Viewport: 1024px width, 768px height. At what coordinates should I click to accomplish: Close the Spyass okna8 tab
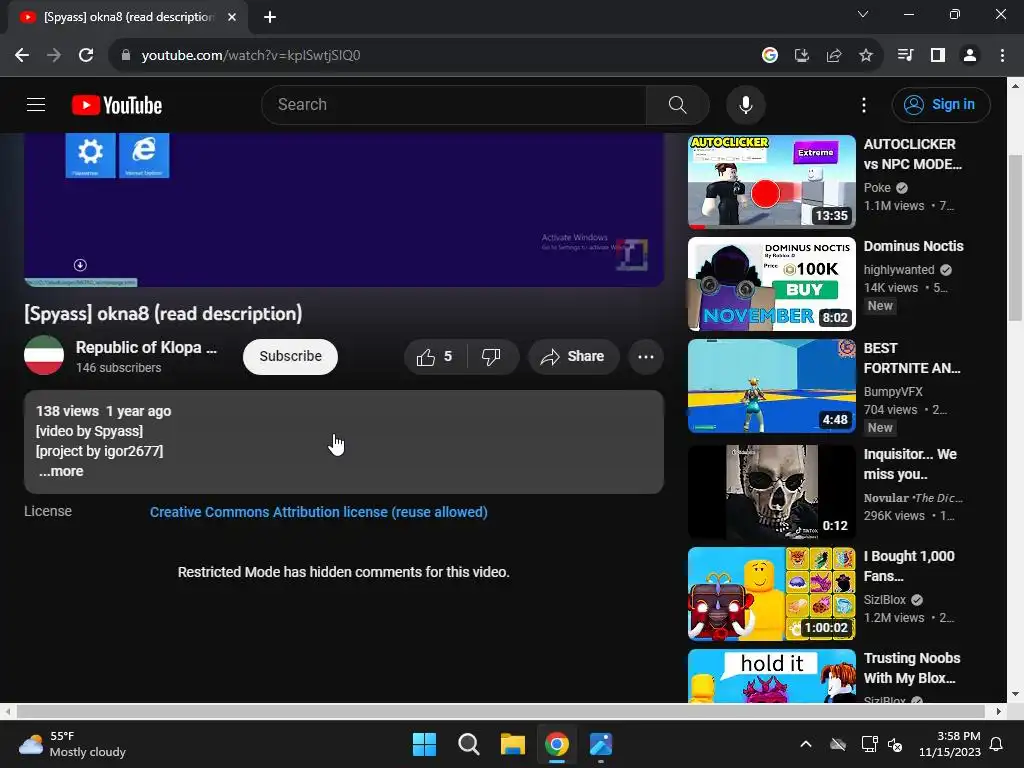tap(232, 17)
